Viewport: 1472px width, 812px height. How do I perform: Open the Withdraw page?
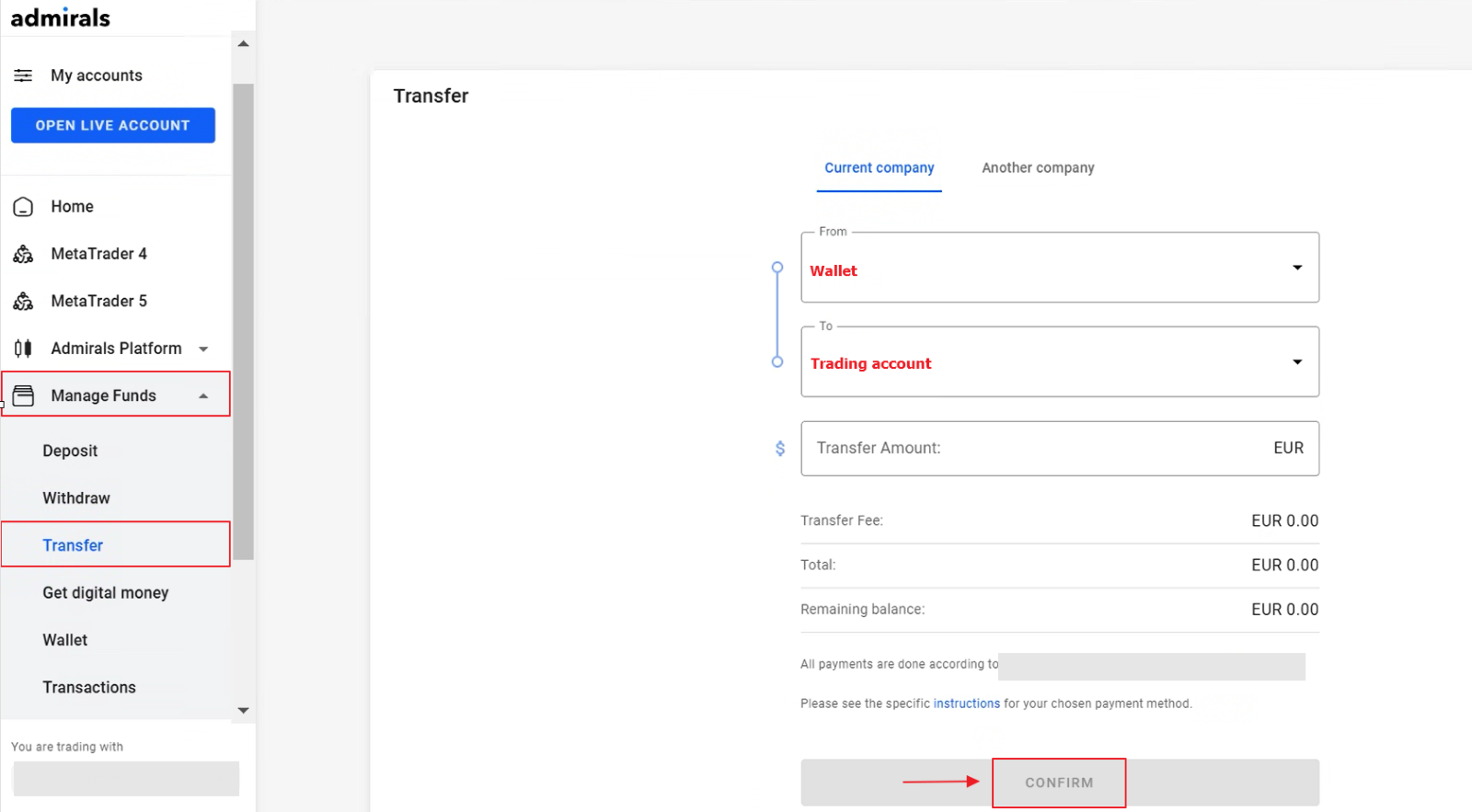pyautogui.click(x=76, y=498)
